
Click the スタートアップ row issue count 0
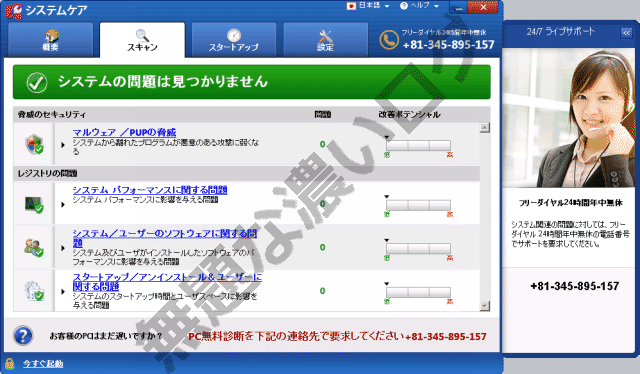[322, 291]
